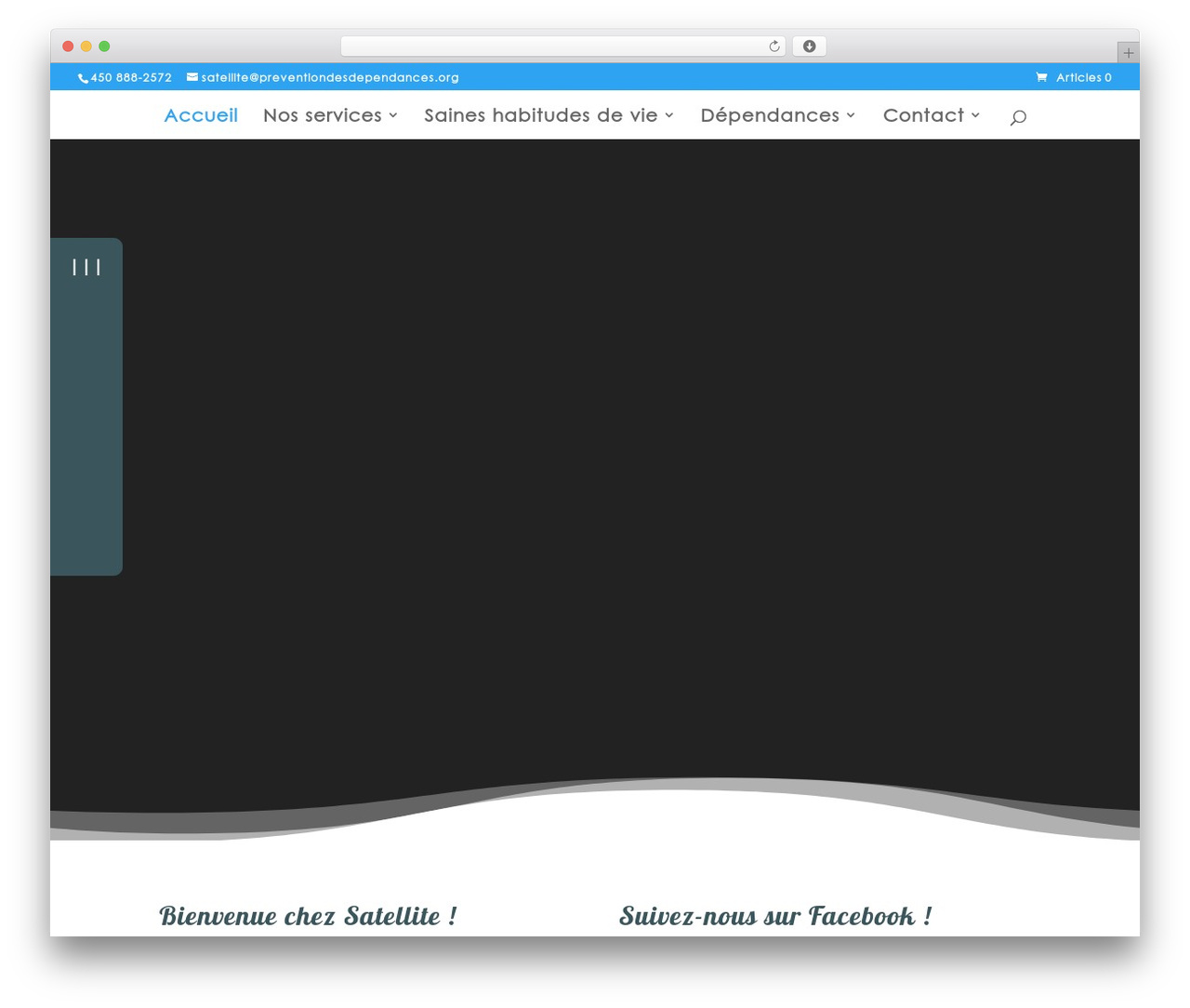The height and width of the screenshot is (1008, 1190).
Task: Open a new browser tab with plus
Action: tap(1128, 53)
